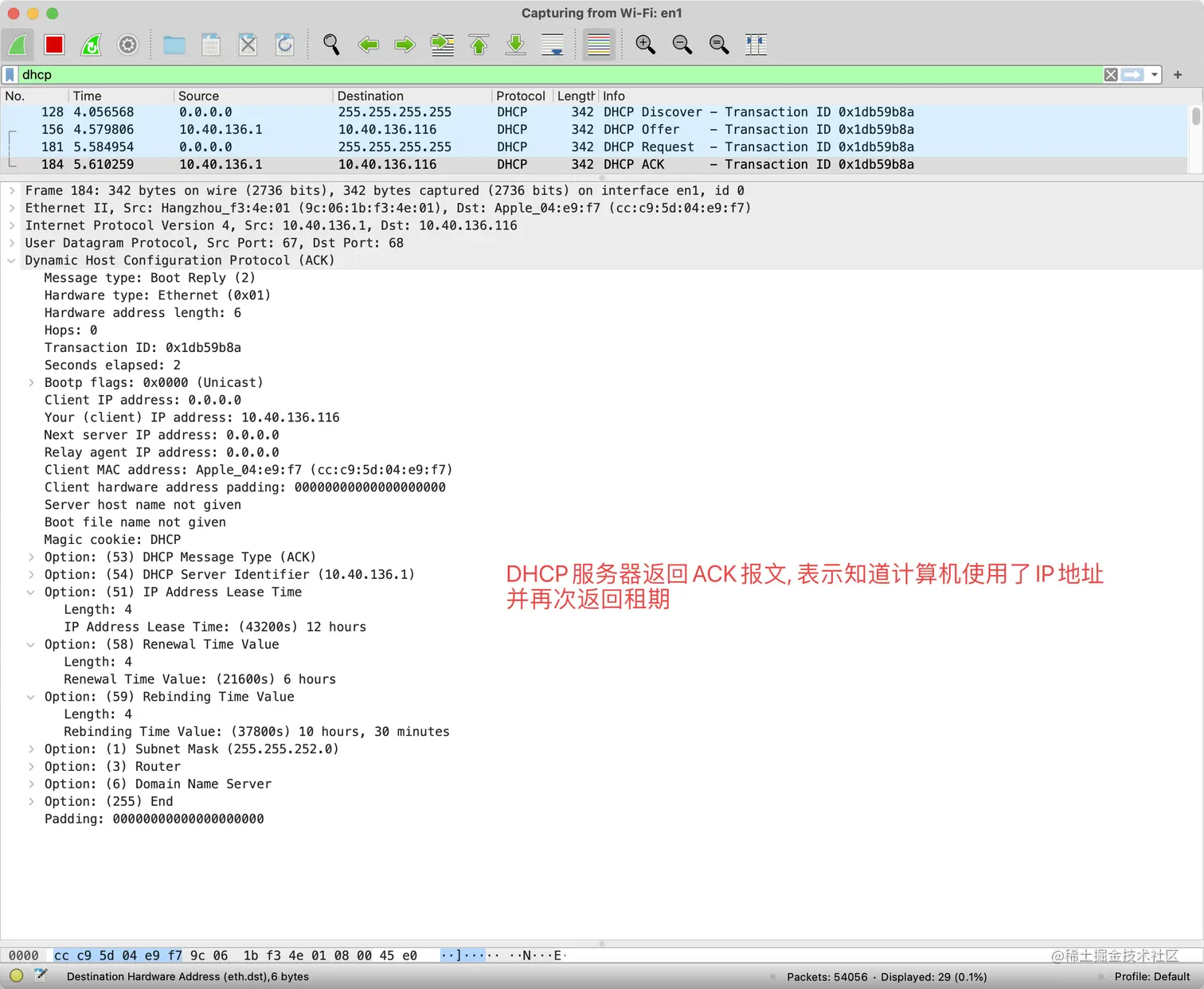Click the expert information status circle
The height and width of the screenshot is (989, 1204).
pyautogui.click(x=17, y=975)
